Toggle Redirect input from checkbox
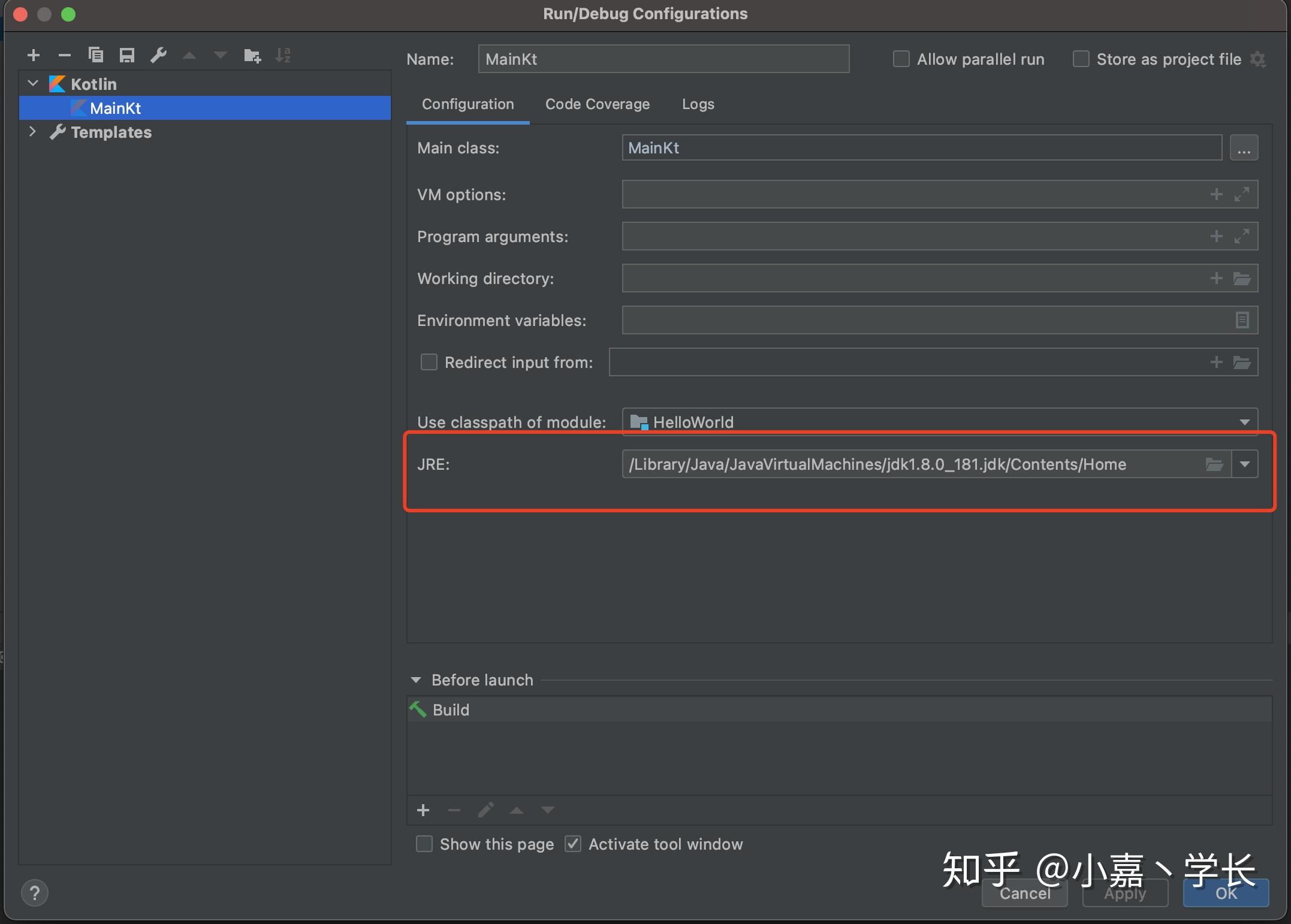Image resolution: width=1291 pixels, height=924 pixels. 427,362
